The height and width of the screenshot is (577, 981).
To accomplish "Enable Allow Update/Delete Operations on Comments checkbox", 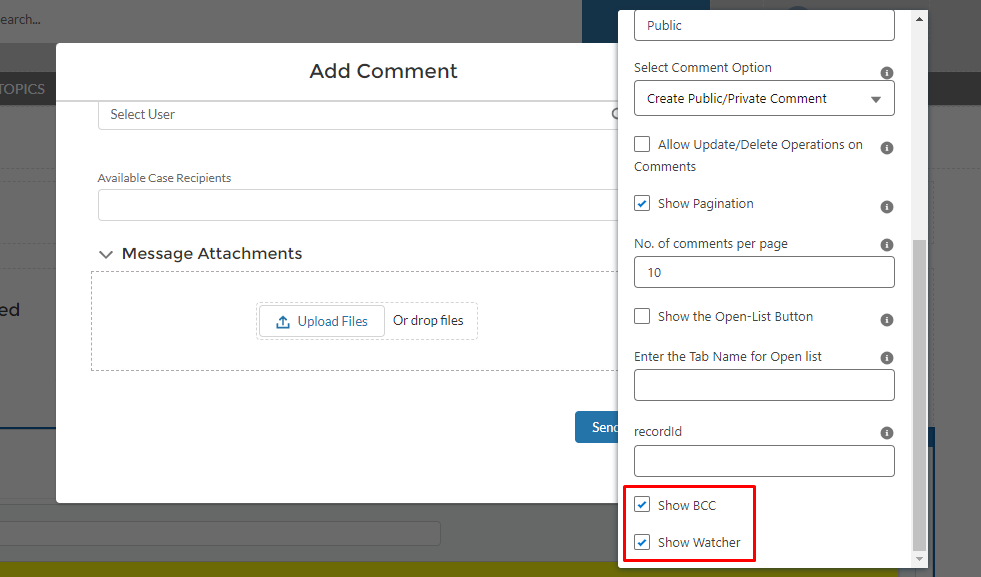I will (x=642, y=145).
